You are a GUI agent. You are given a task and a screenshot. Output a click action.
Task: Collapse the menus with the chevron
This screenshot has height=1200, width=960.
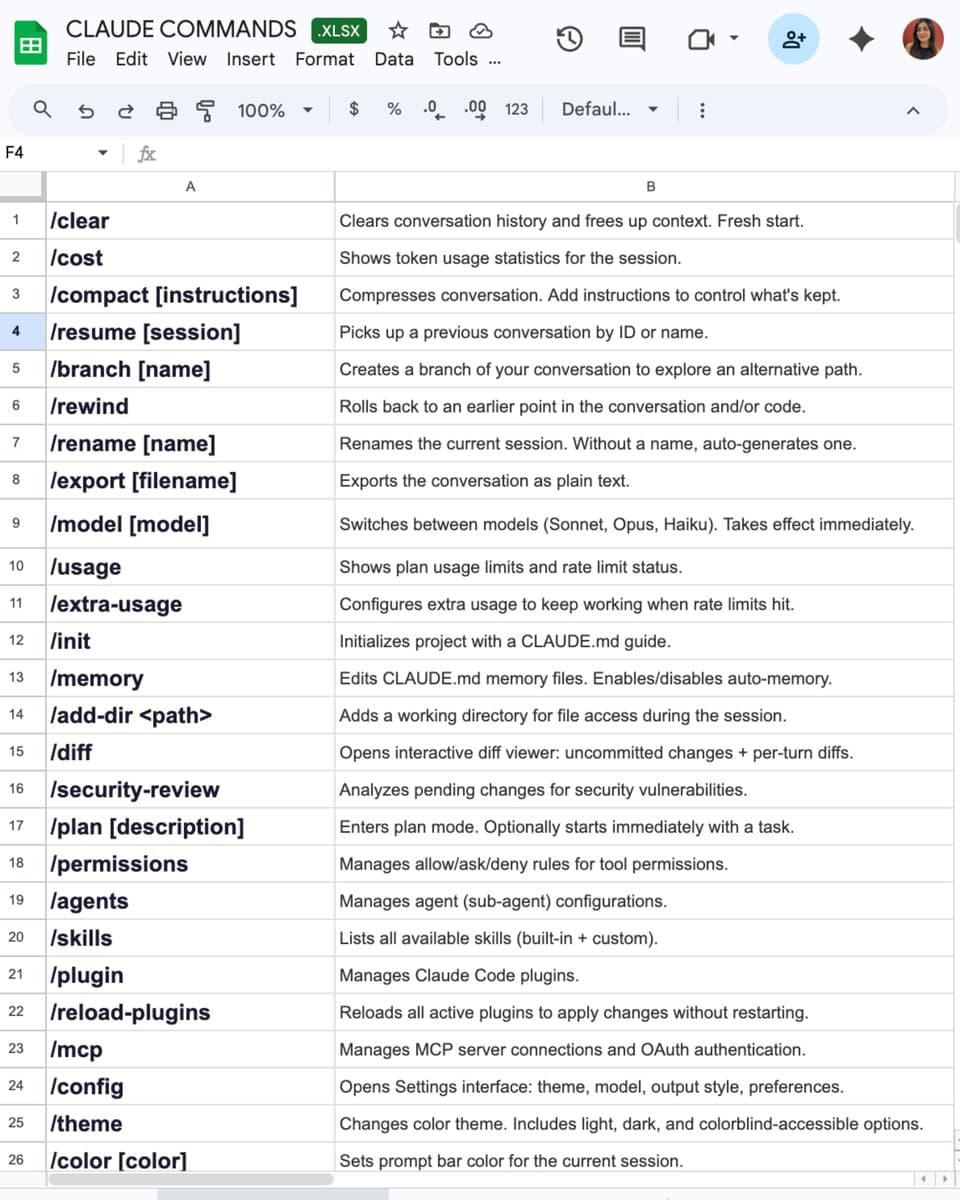coord(912,110)
